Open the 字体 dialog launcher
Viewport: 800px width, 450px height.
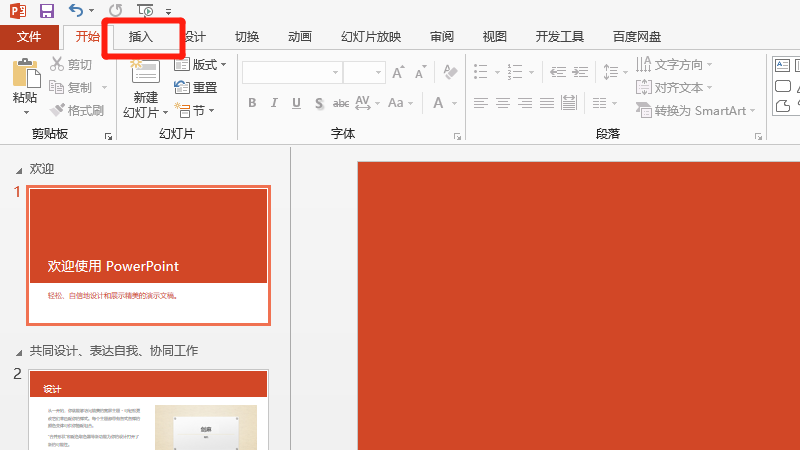coord(457,136)
